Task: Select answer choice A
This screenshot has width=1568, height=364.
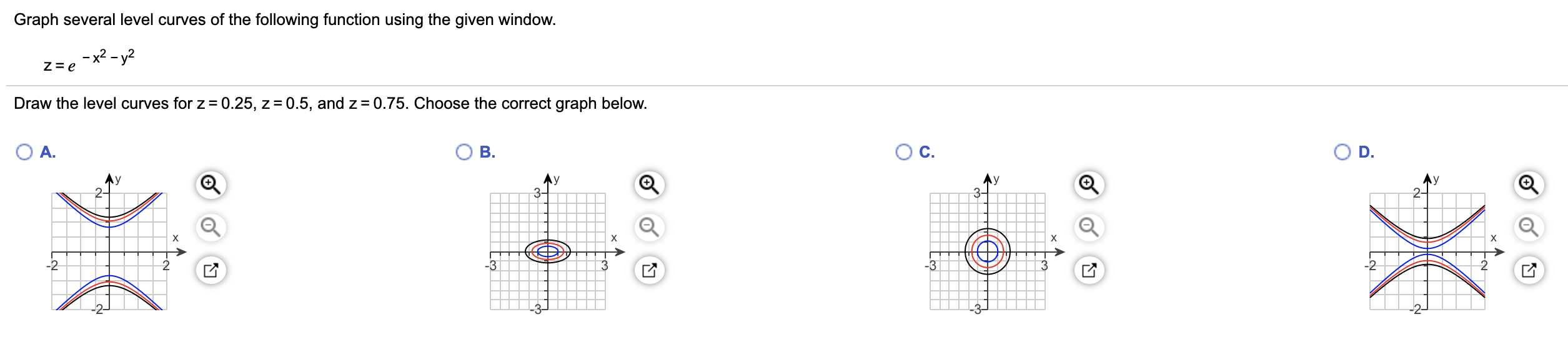Action: (x=24, y=151)
